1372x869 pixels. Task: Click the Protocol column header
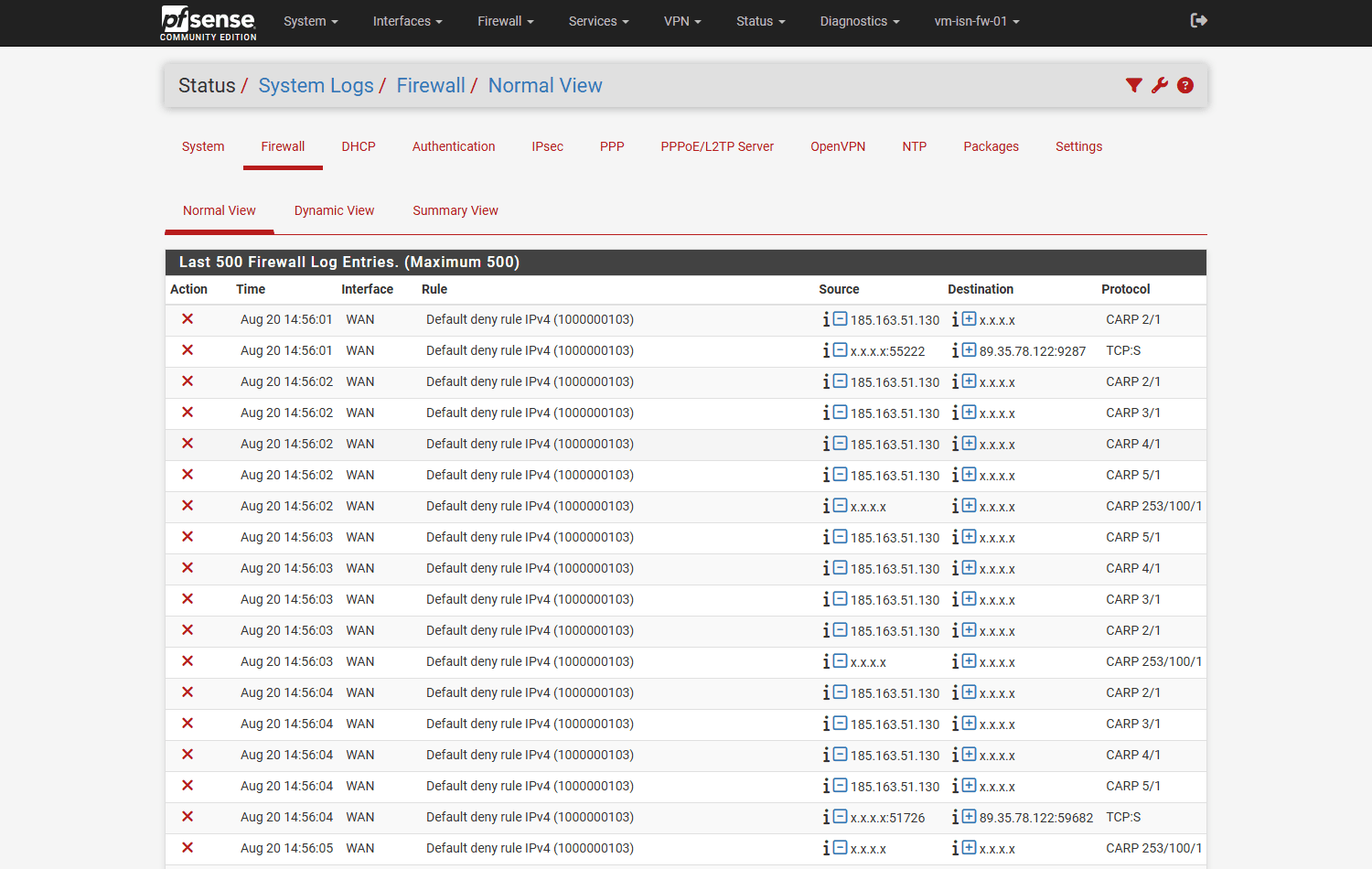coord(1126,289)
